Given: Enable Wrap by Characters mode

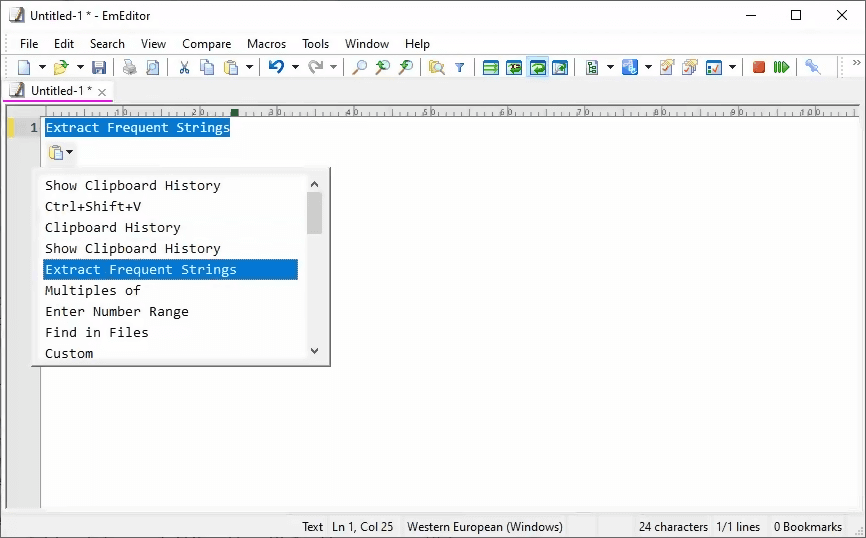Looking at the screenshot, I should 514,67.
